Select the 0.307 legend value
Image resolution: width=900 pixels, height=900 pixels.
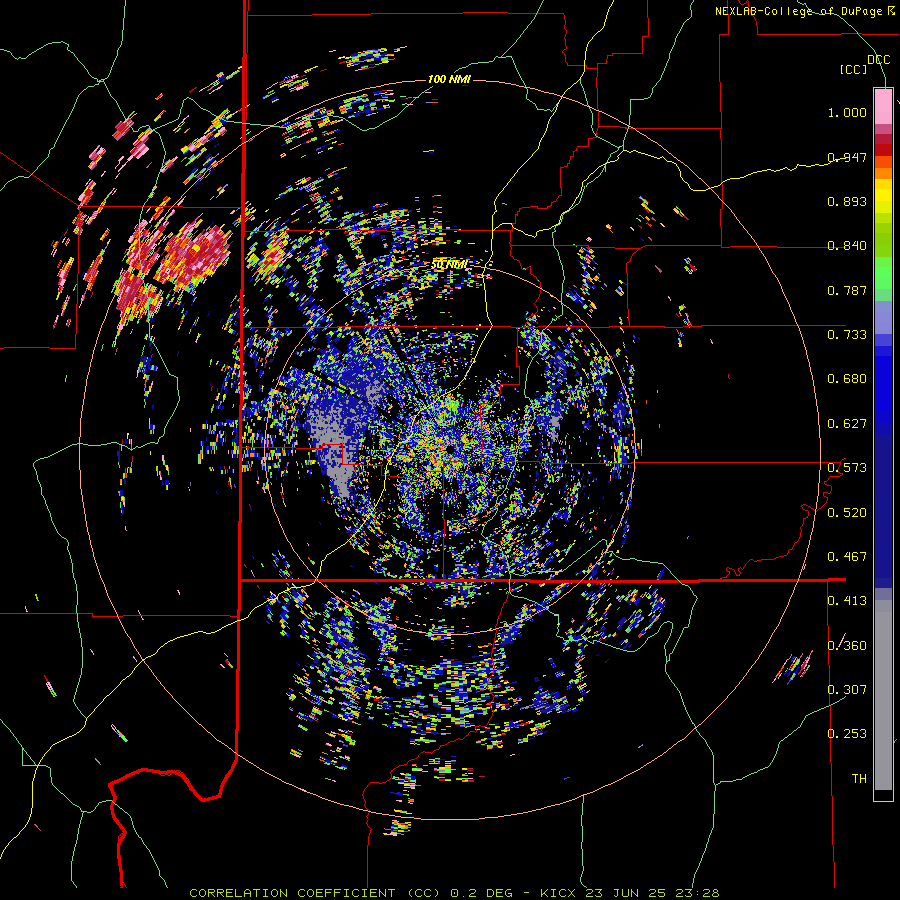(x=847, y=690)
